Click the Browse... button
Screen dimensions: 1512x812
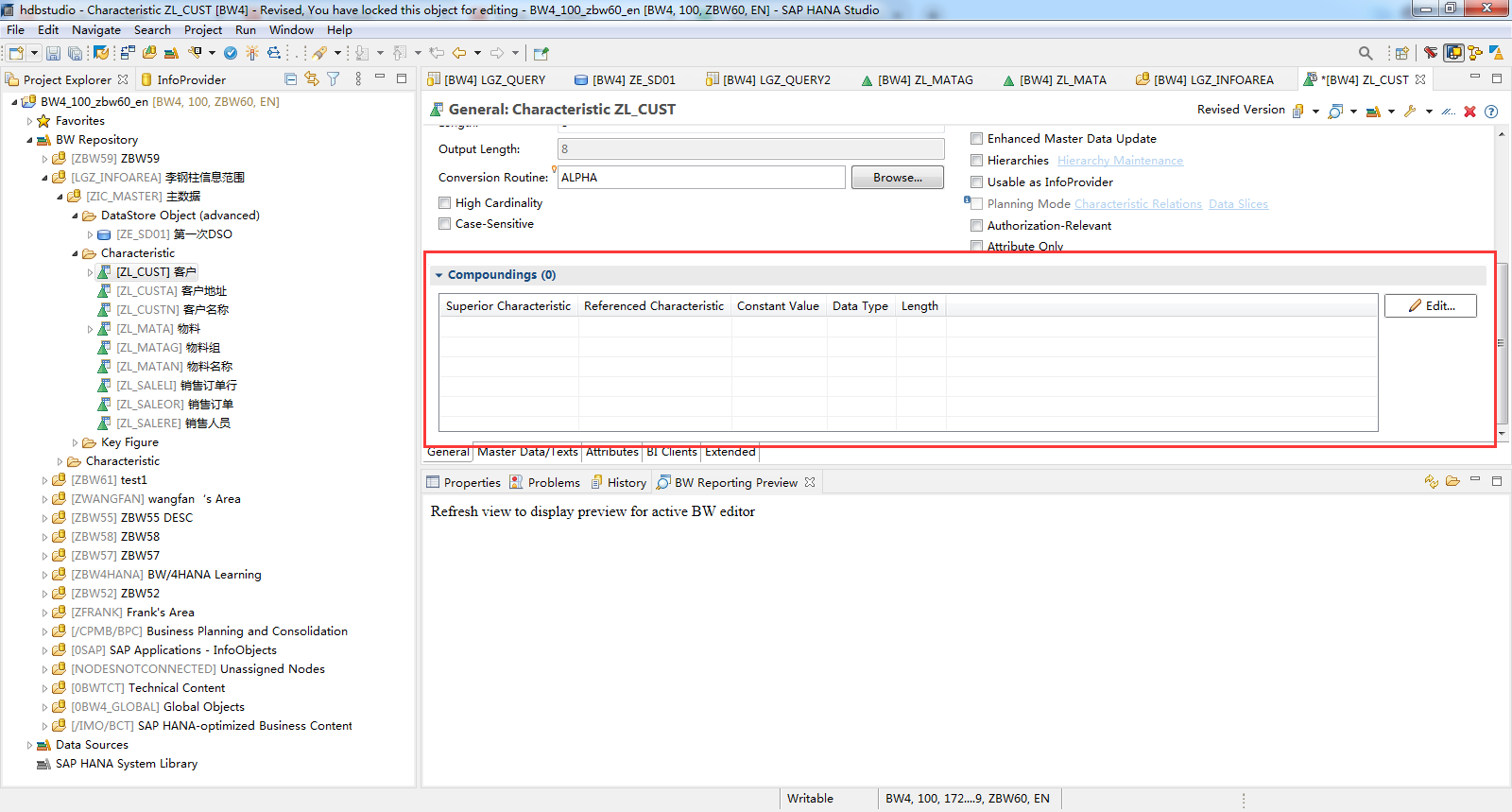point(898,178)
